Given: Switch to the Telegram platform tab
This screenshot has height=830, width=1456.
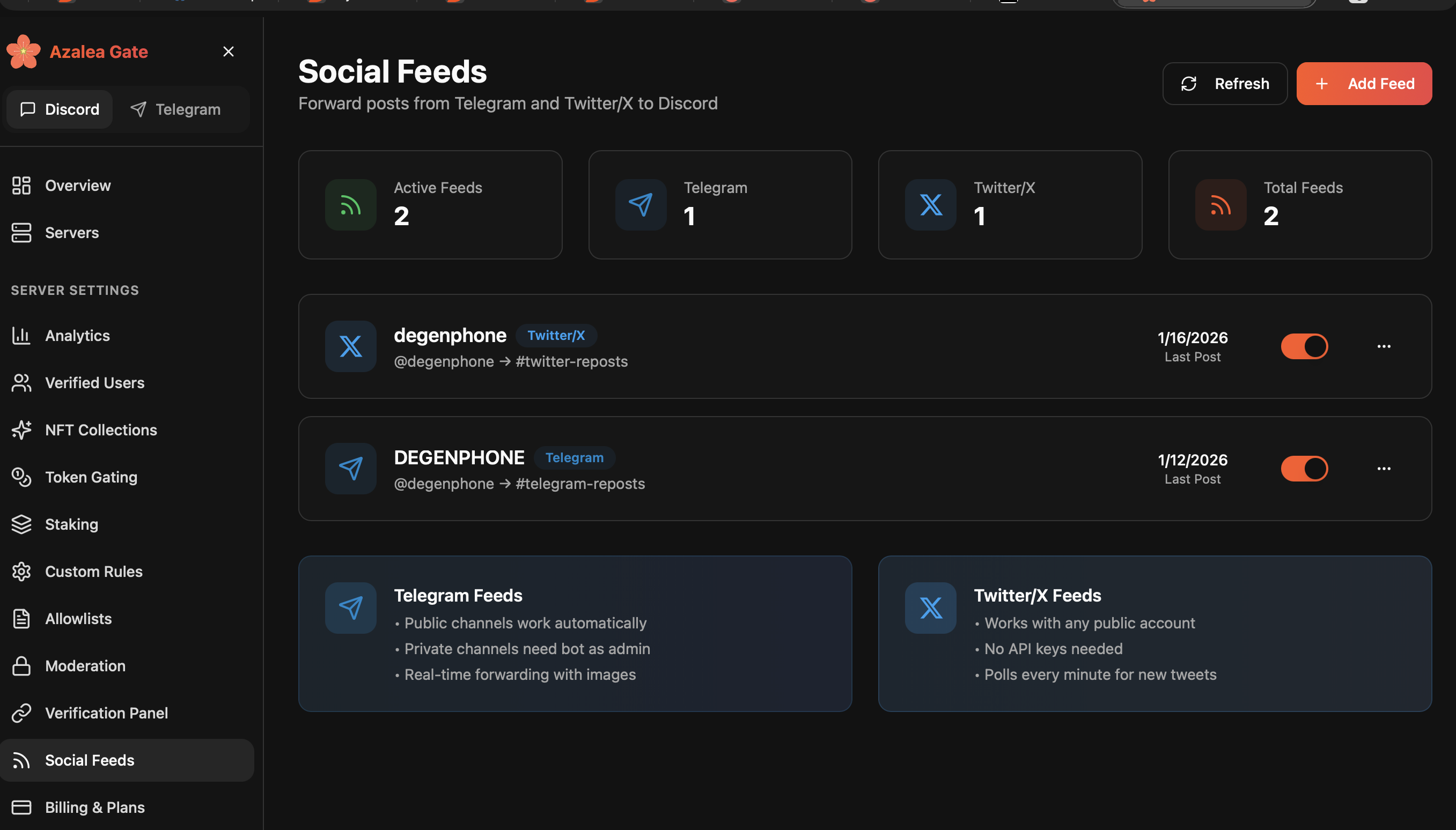Looking at the screenshot, I should [x=175, y=109].
